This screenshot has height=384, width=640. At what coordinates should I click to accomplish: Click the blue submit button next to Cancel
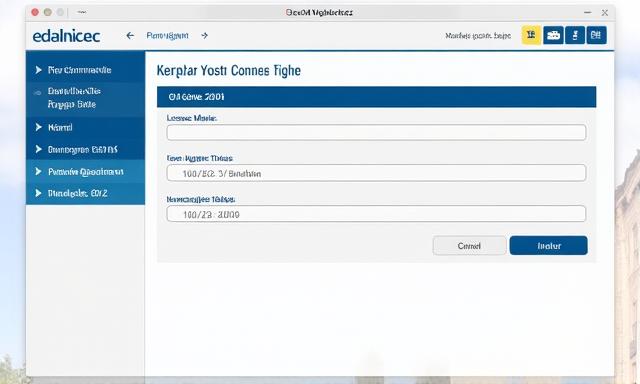549,246
